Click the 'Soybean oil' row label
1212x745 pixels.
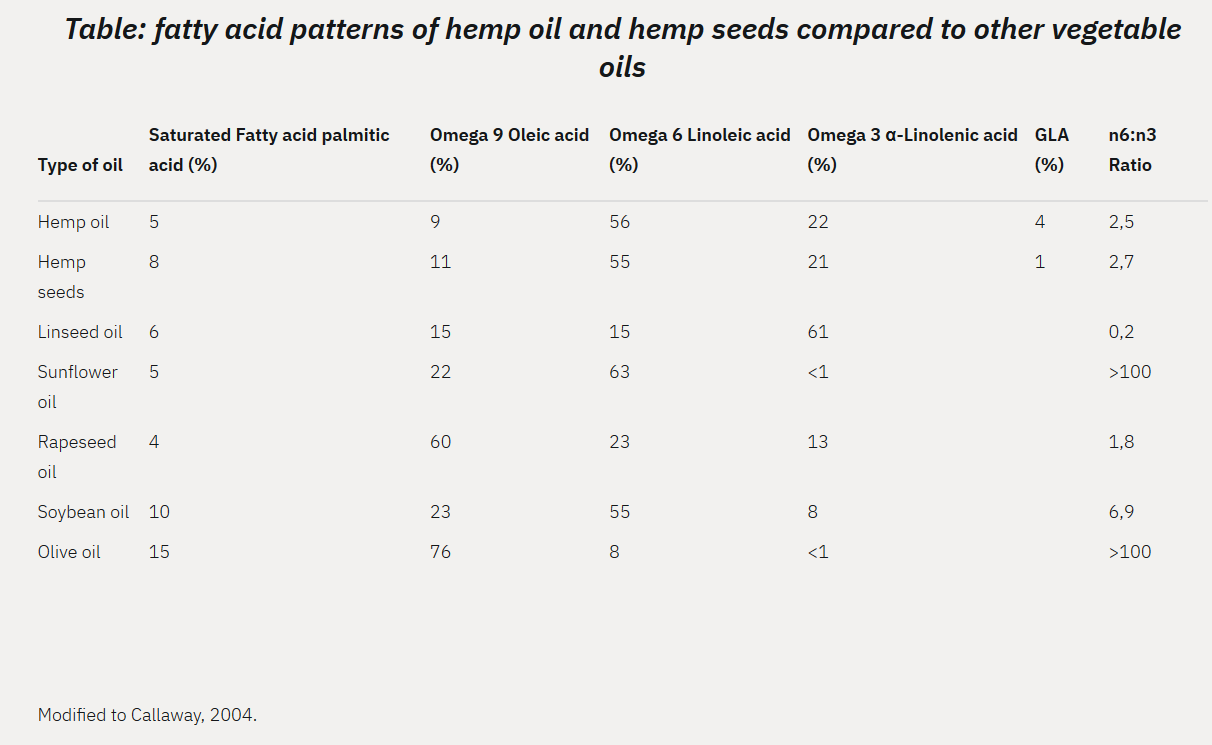[x=83, y=512]
